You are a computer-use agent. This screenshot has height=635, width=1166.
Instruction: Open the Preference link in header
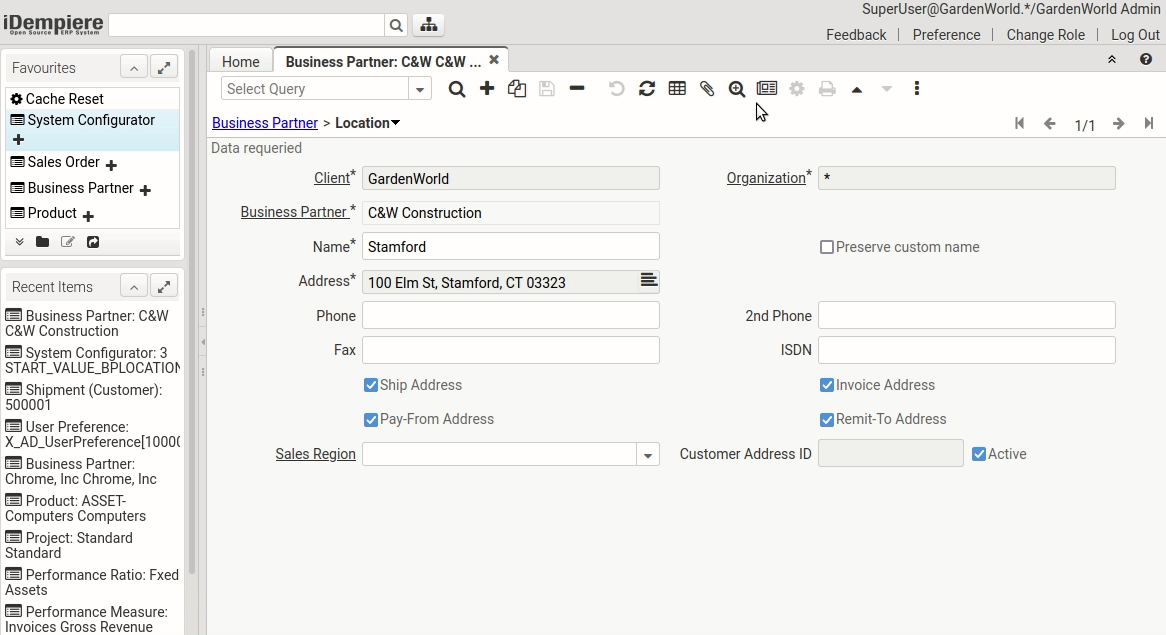[946, 34]
